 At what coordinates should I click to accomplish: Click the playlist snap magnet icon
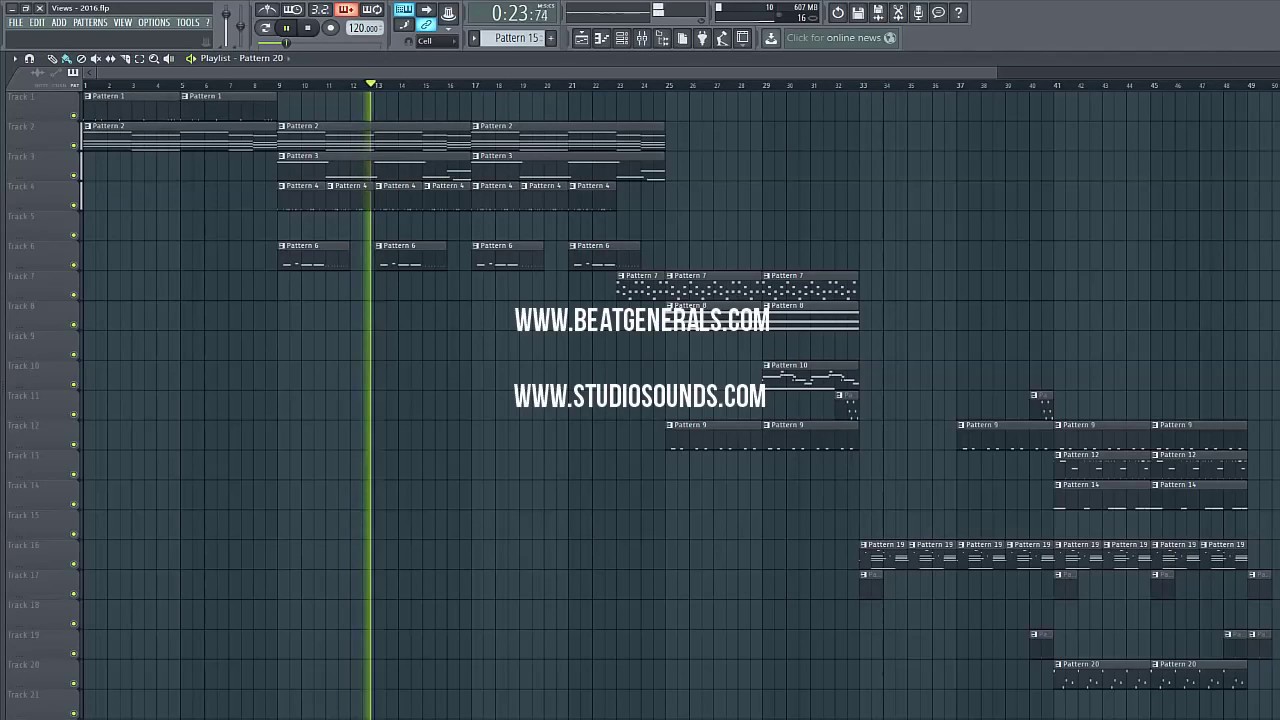tap(29, 58)
